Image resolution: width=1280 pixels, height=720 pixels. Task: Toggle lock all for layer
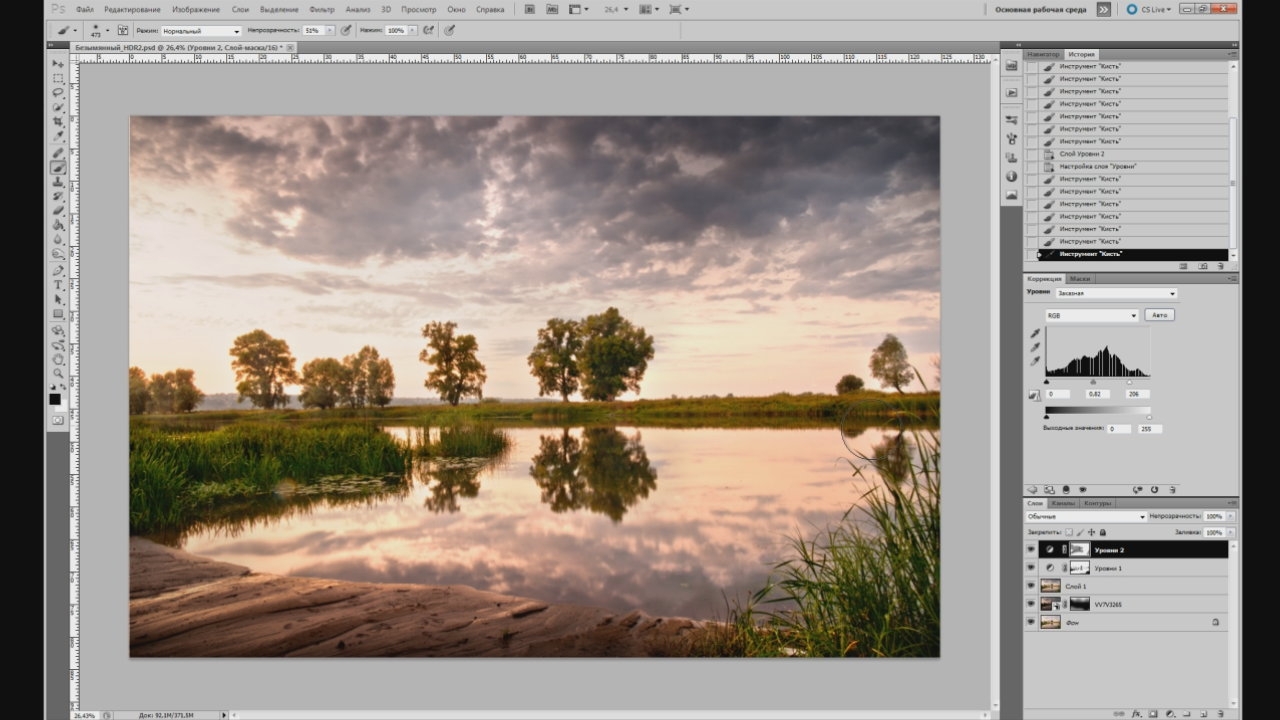1103,532
